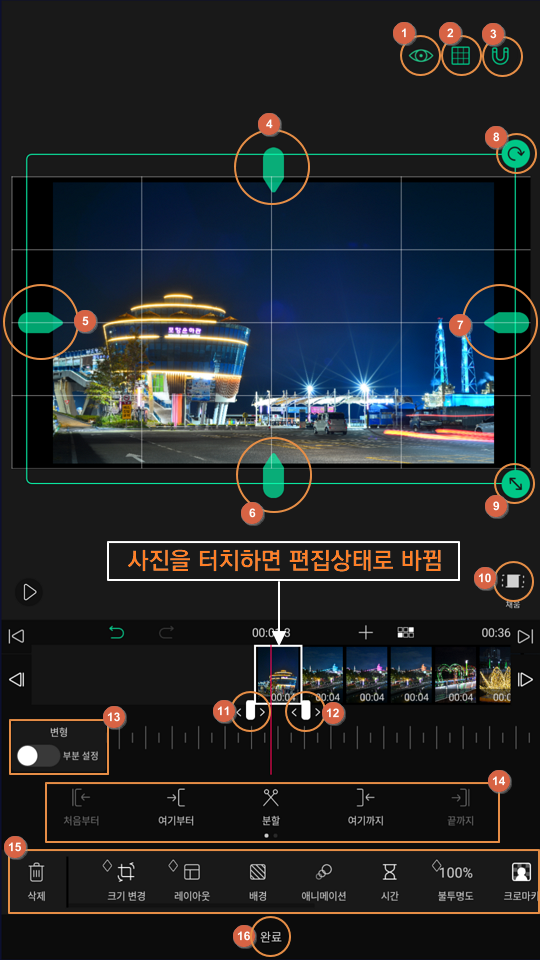The image size is (540, 960).
Task: Trim with 처음부터 option
Action: (x=81, y=808)
